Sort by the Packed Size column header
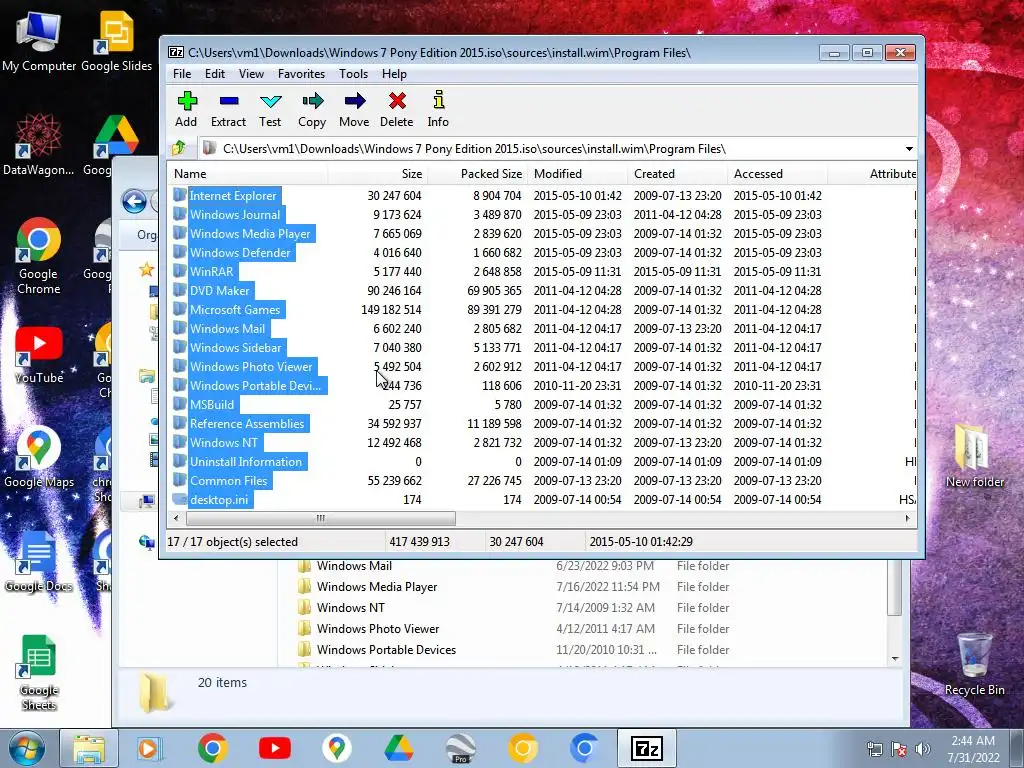The width and height of the screenshot is (1024, 768). click(477, 174)
